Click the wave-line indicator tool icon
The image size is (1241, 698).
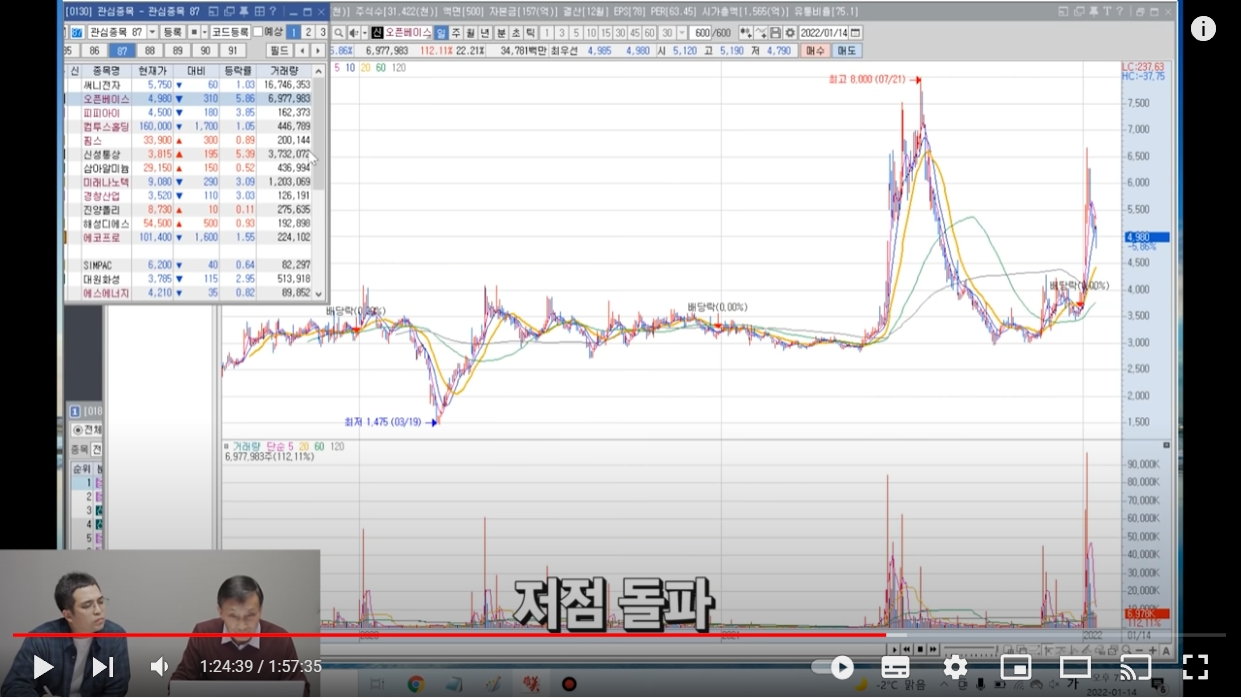[x=761, y=33]
